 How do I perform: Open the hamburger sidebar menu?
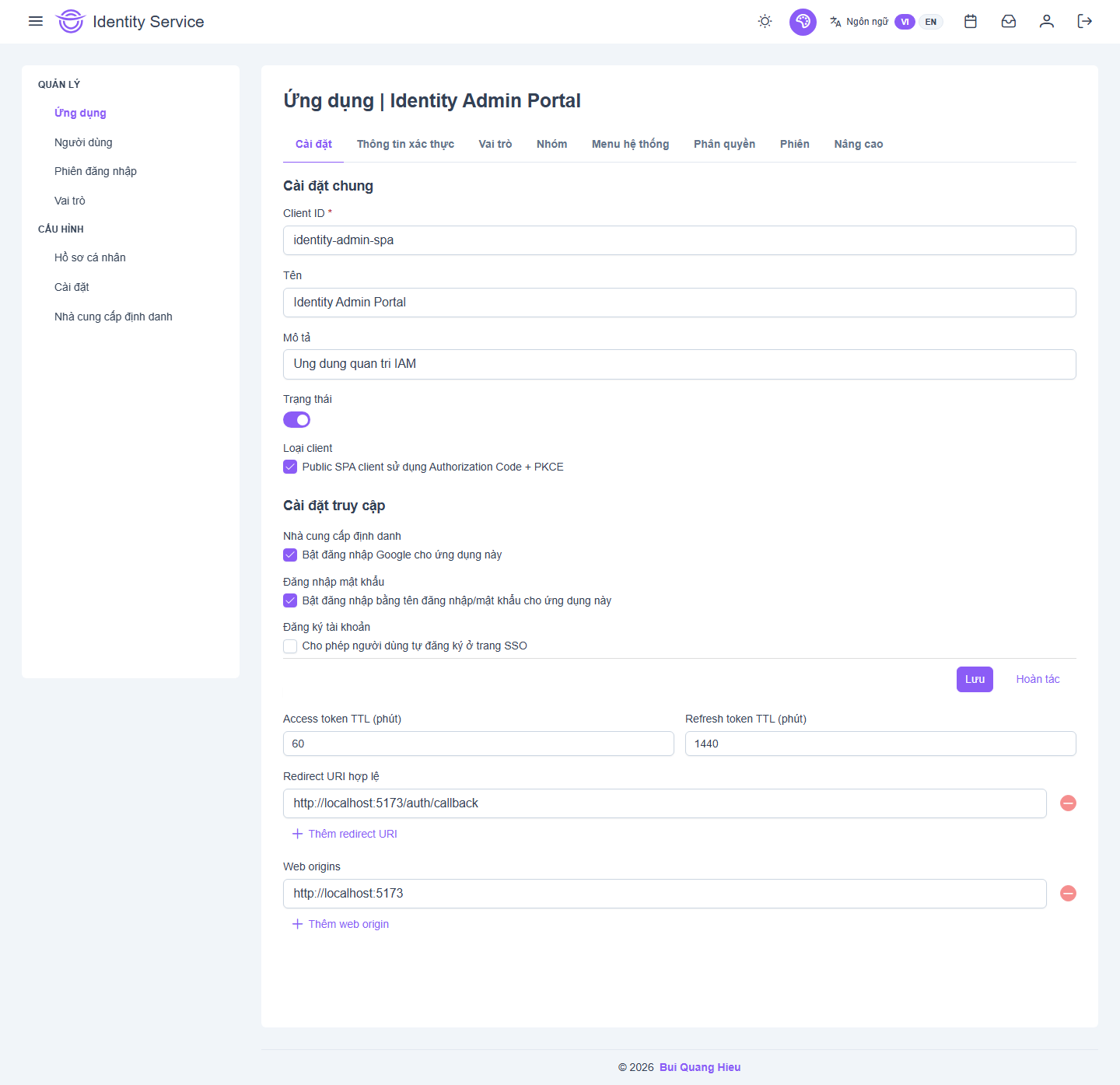pyautogui.click(x=36, y=21)
